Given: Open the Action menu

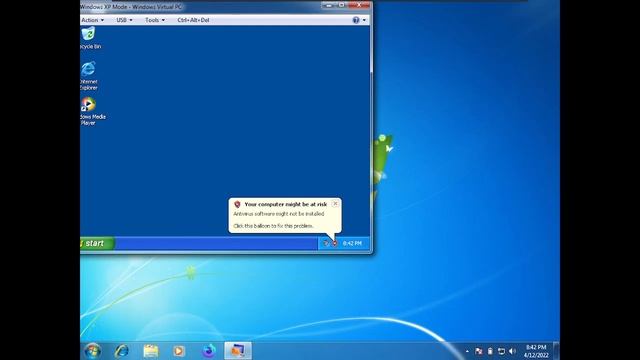Looking at the screenshot, I should 93,20.
